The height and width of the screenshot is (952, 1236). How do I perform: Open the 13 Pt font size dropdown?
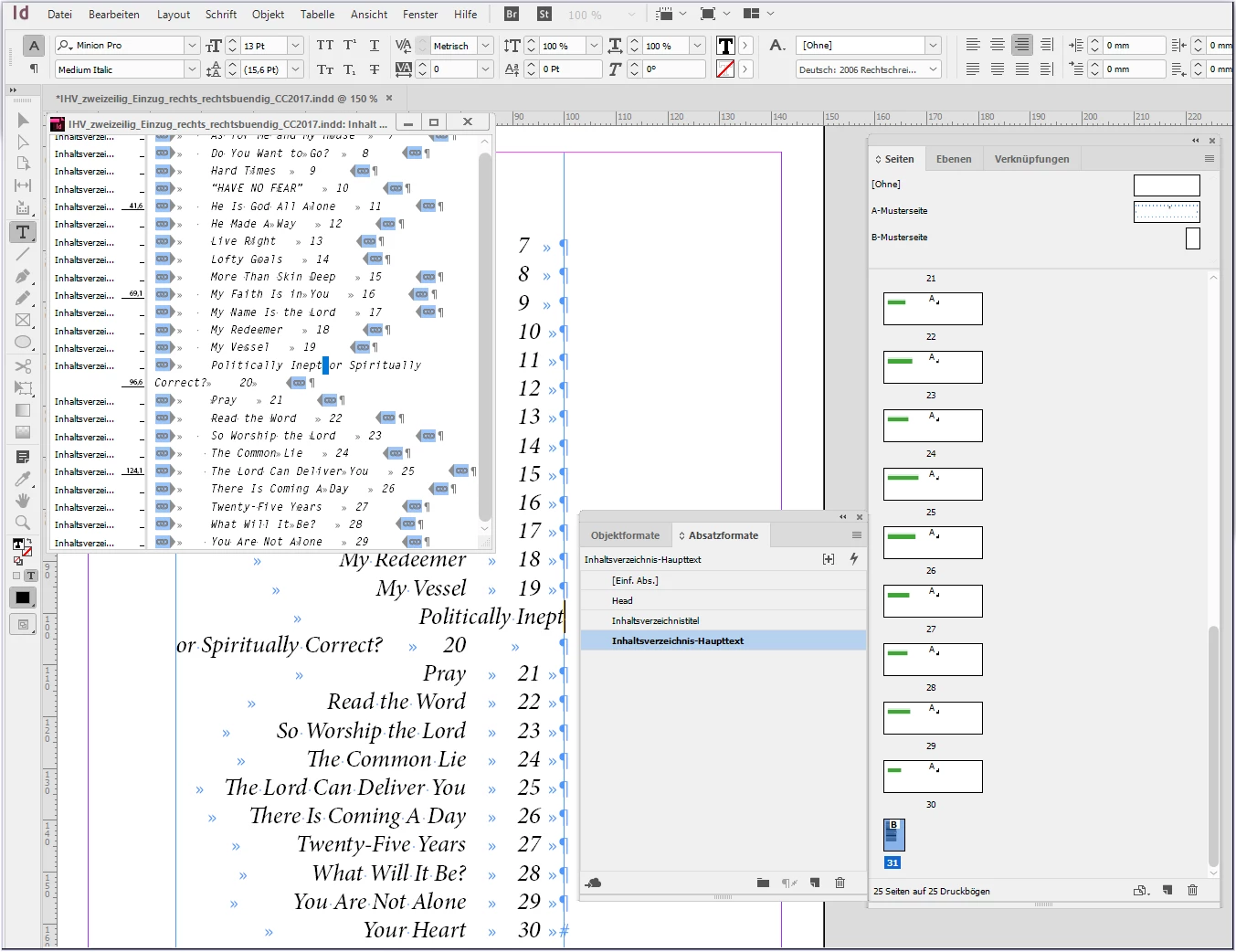tap(295, 45)
